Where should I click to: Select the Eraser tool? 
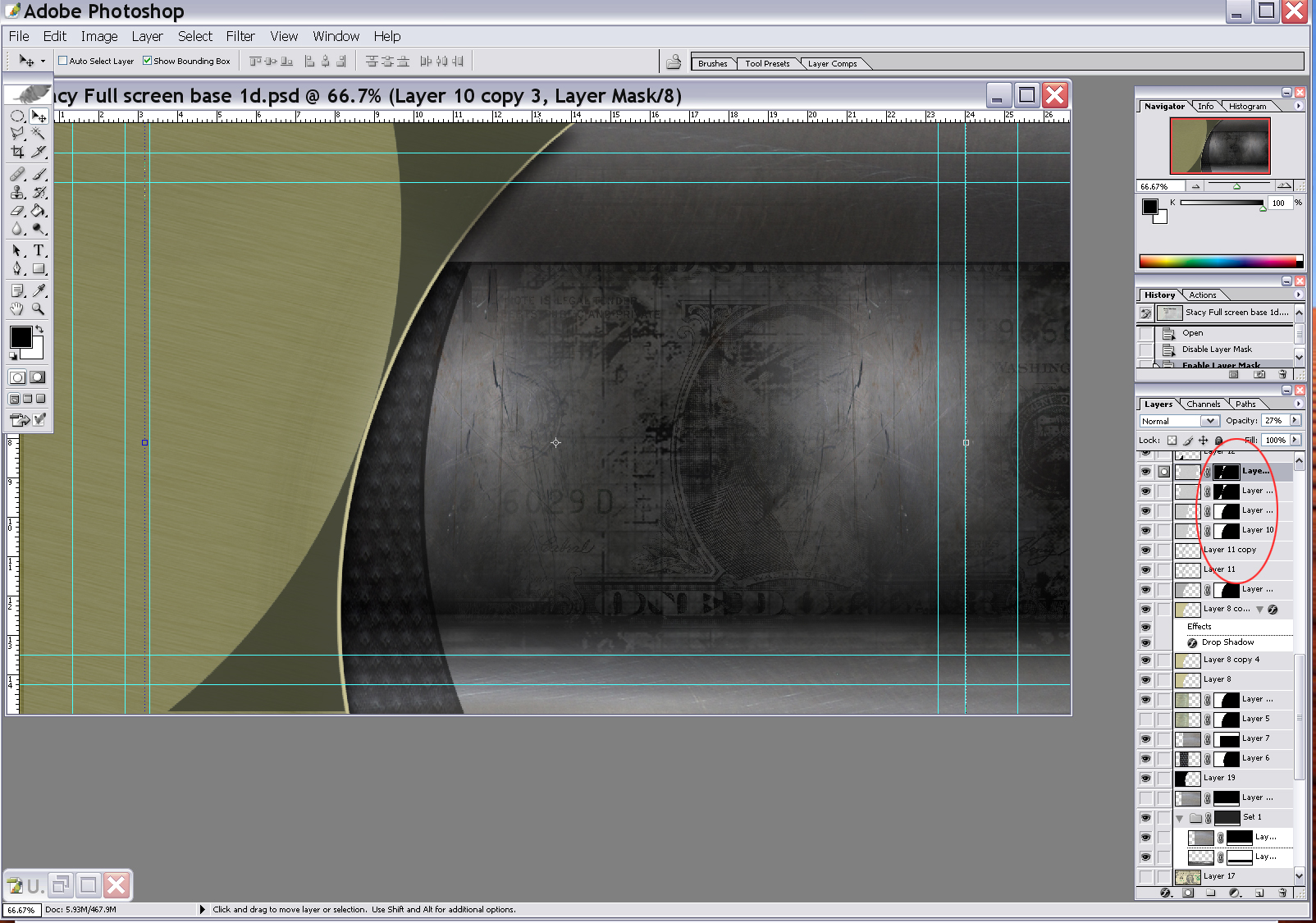(17, 211)
